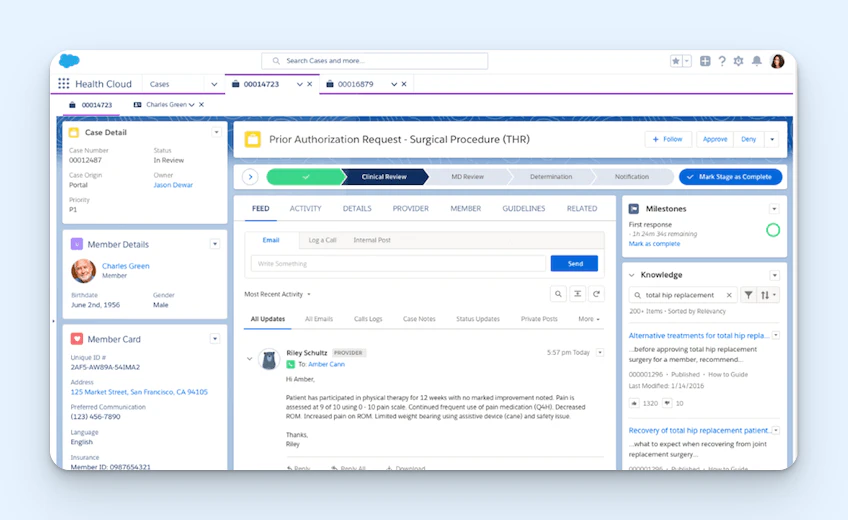Open the Milestones panel menu
848x520 pixels.
[774, 209]
